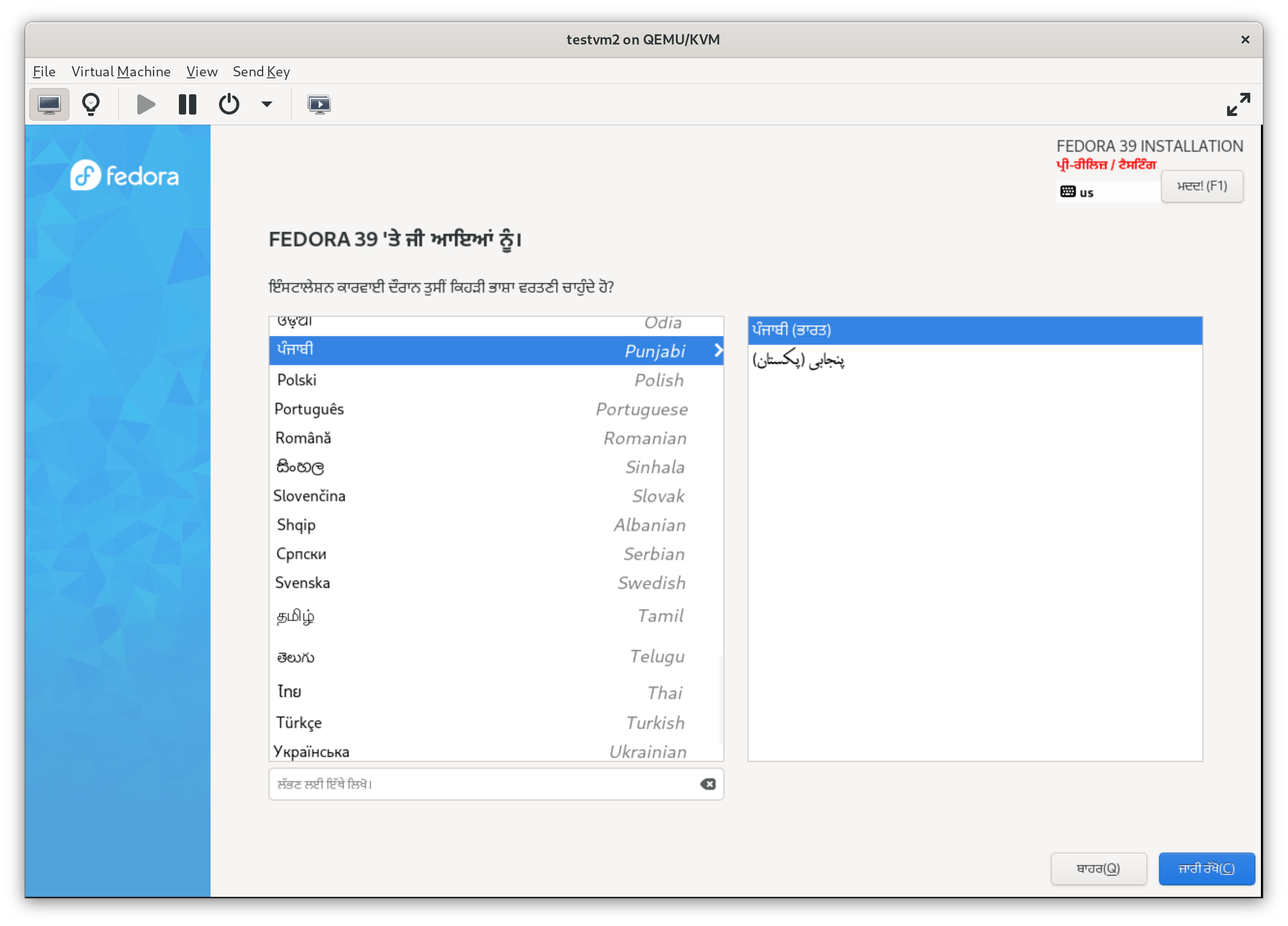Image resolution: width=1288 pixels, height=926 pixels.
Task: Select Ukrainian from the language list
Action: coord(496,750)
